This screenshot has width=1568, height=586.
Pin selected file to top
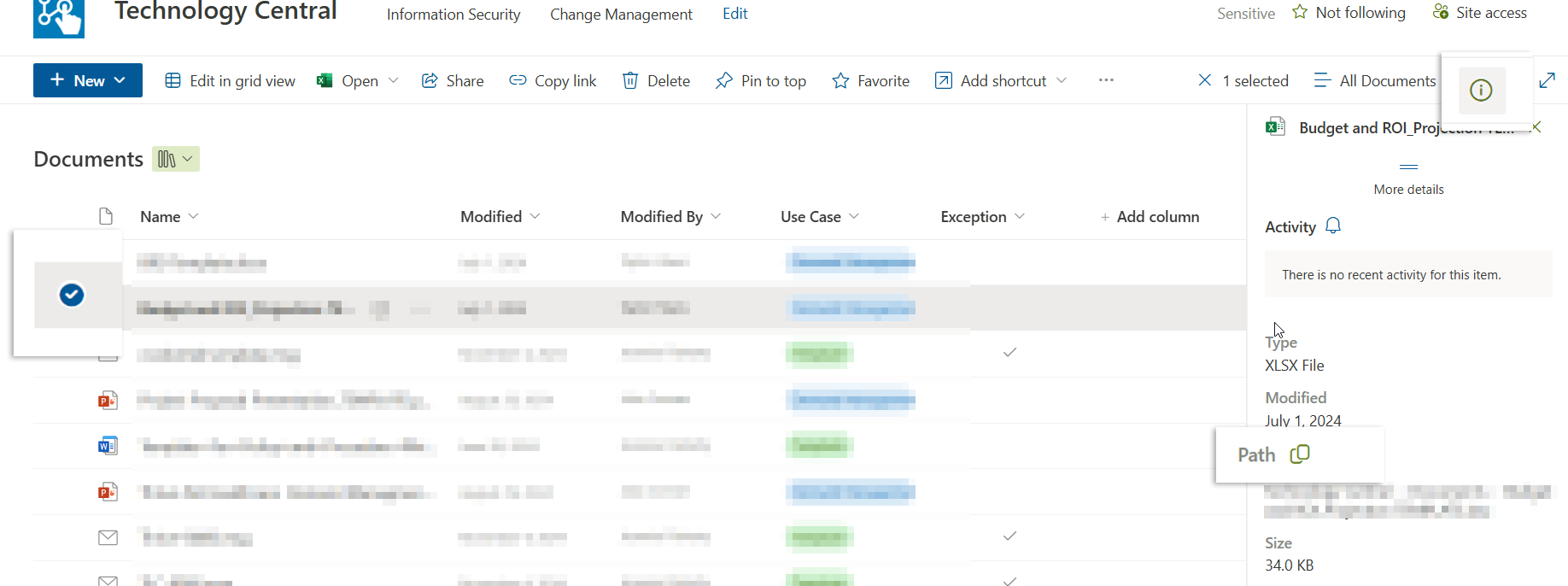[x=761, y=80]
